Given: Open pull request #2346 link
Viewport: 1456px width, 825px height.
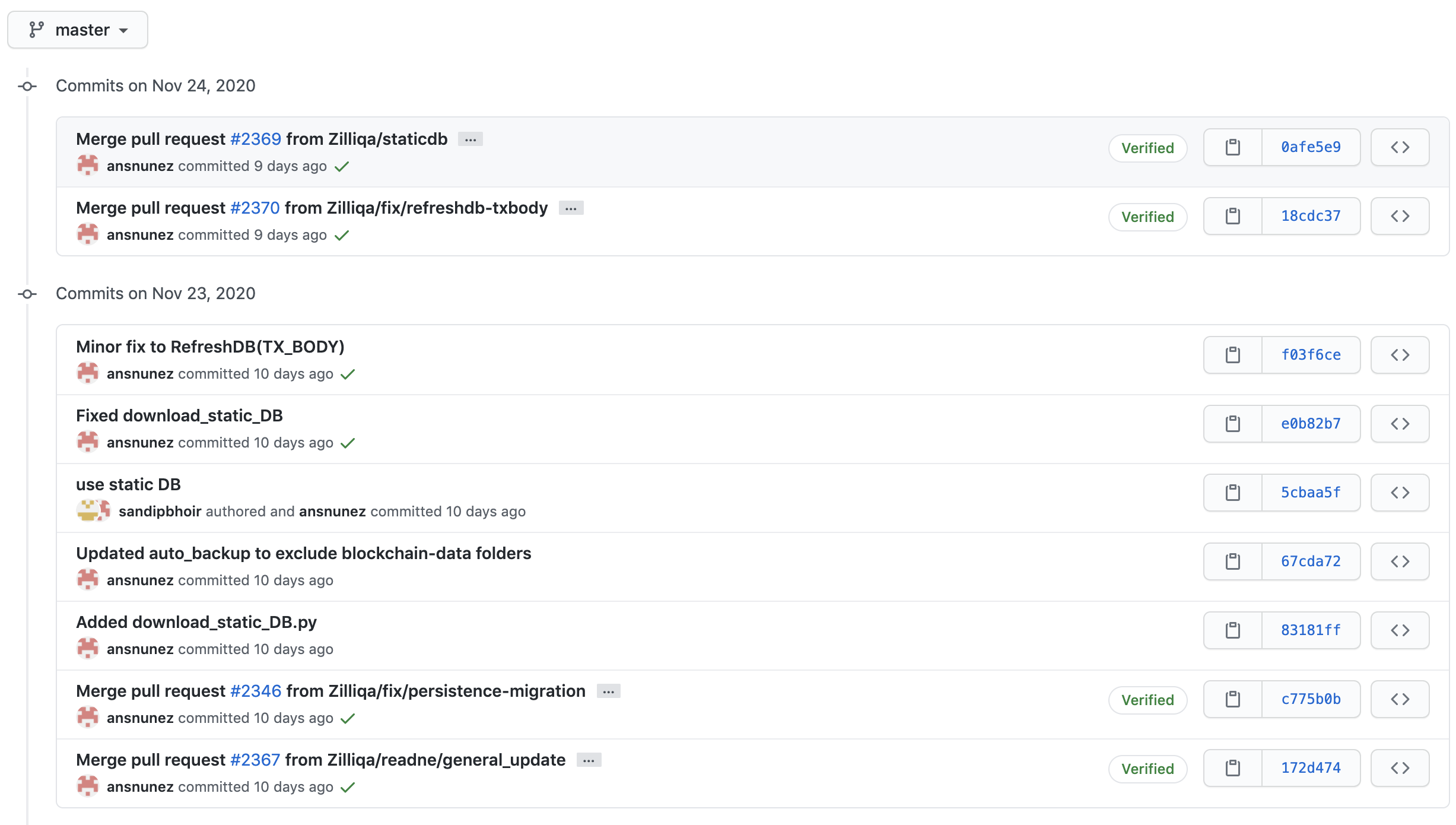Looking at the screenshot, I should pyautogui.click(x=256, y=691).
